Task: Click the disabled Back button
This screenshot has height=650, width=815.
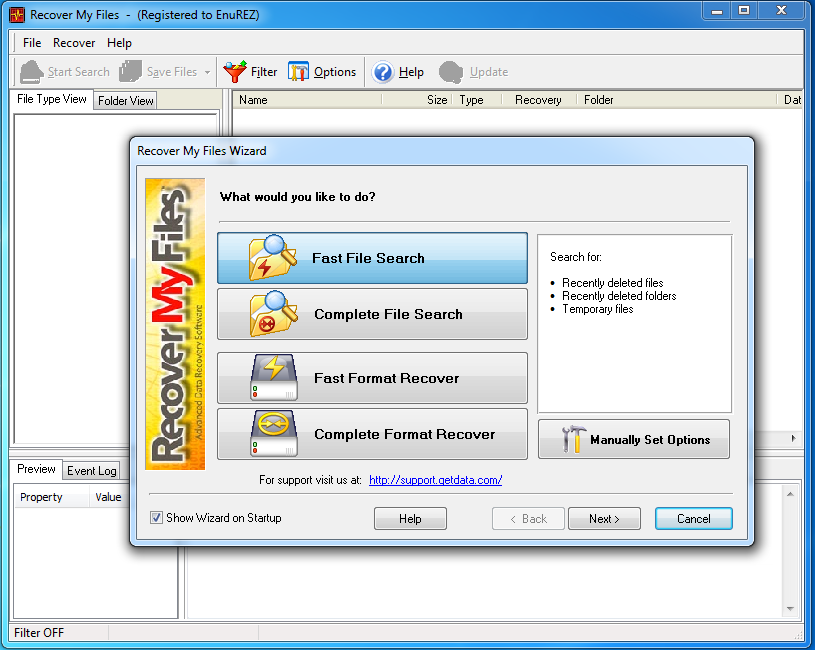Action: click(x=528, y=519)
